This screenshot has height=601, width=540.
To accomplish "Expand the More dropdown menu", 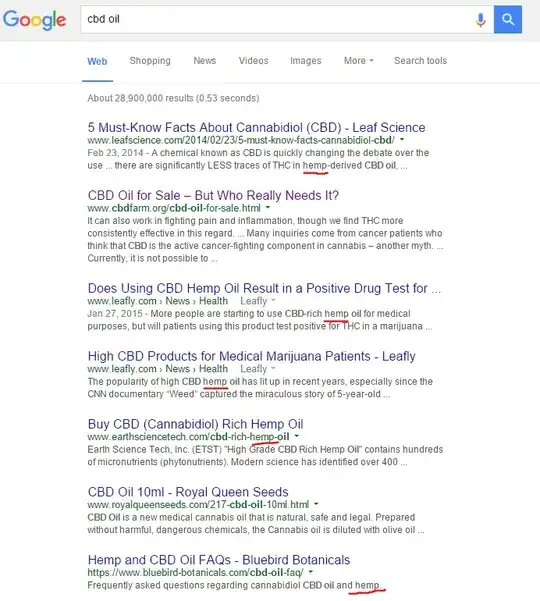I will (x=358, y=61).
